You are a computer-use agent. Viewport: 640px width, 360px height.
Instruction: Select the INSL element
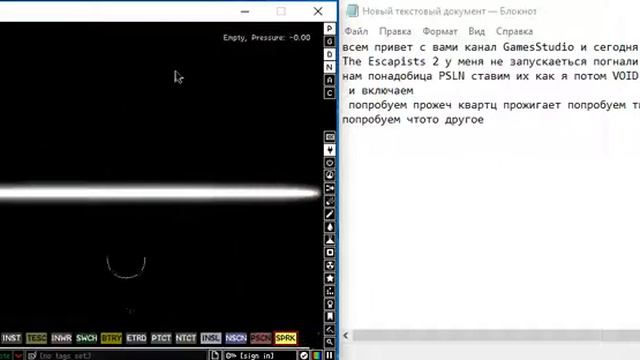211,338
